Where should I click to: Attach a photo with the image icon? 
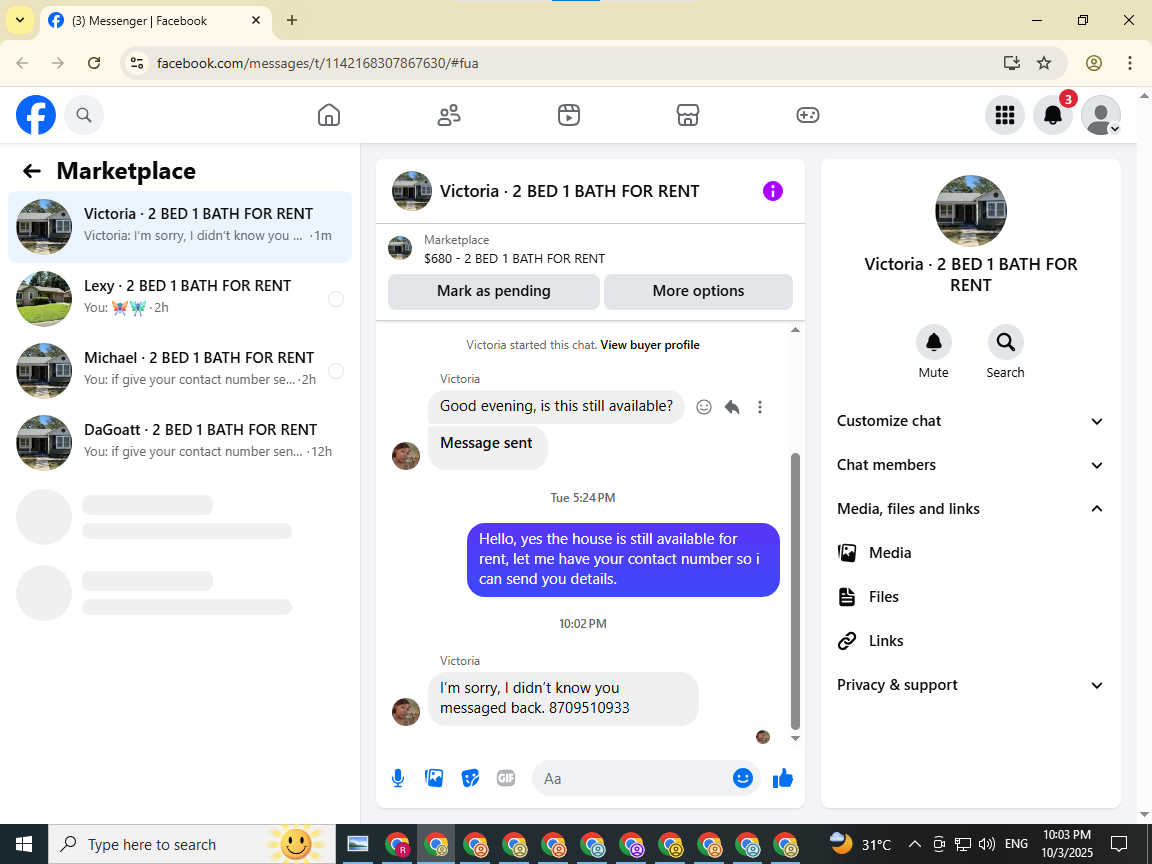point(434,778)
